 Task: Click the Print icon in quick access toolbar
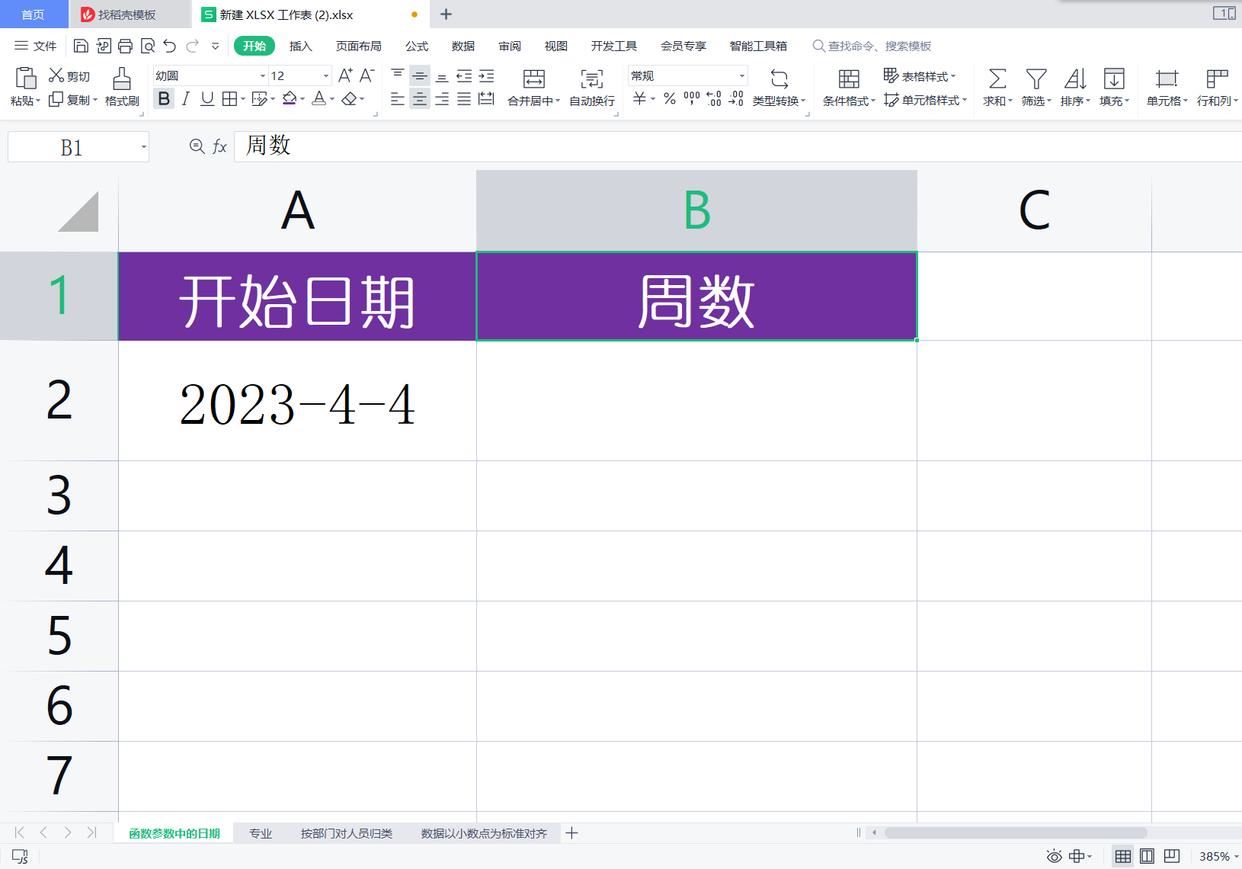point(125,46)
